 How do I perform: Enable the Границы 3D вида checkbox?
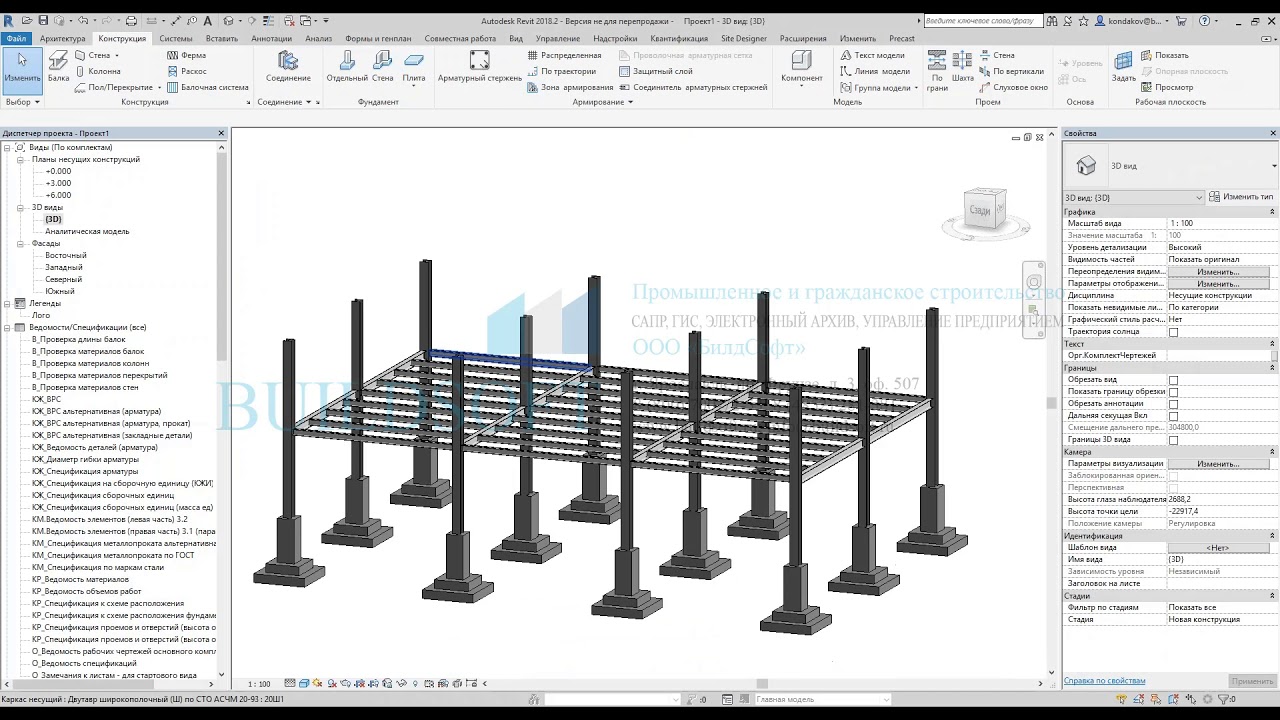[1174, 440]
